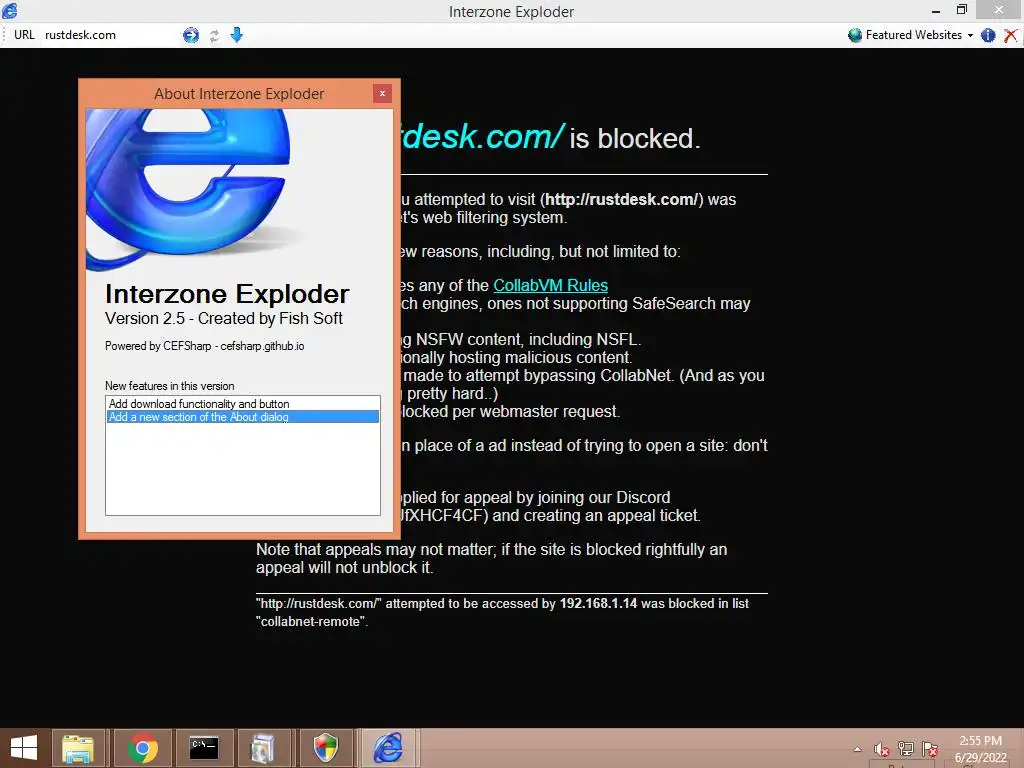Open the Featured Websites dropdown
Image resolution: width=1024 pixels, height=768 pixels.
(912, 35)
